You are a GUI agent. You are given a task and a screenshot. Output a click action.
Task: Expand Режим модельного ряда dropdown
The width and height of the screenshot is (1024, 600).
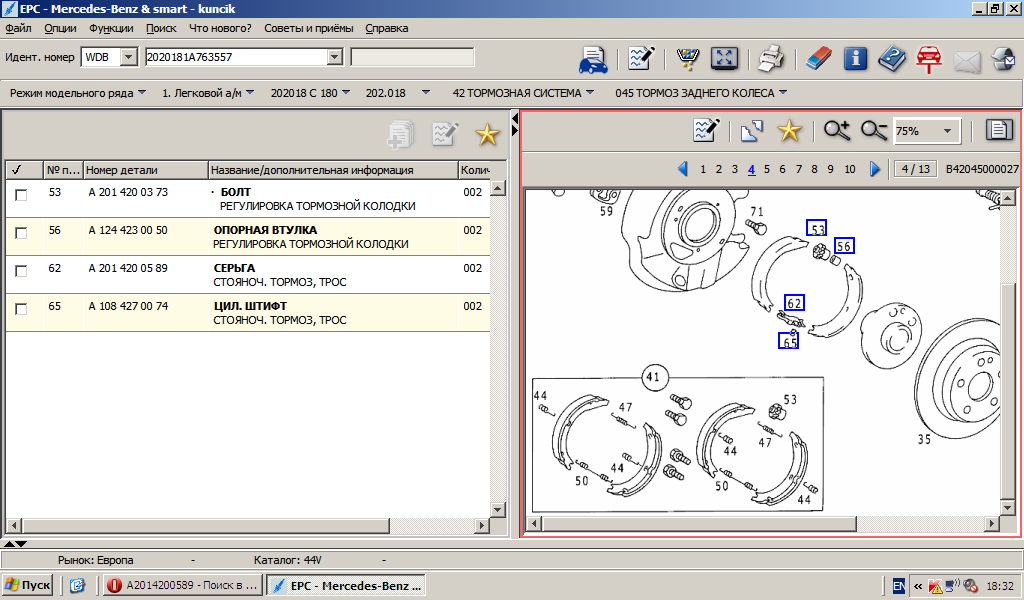click(x=142, y=93)
